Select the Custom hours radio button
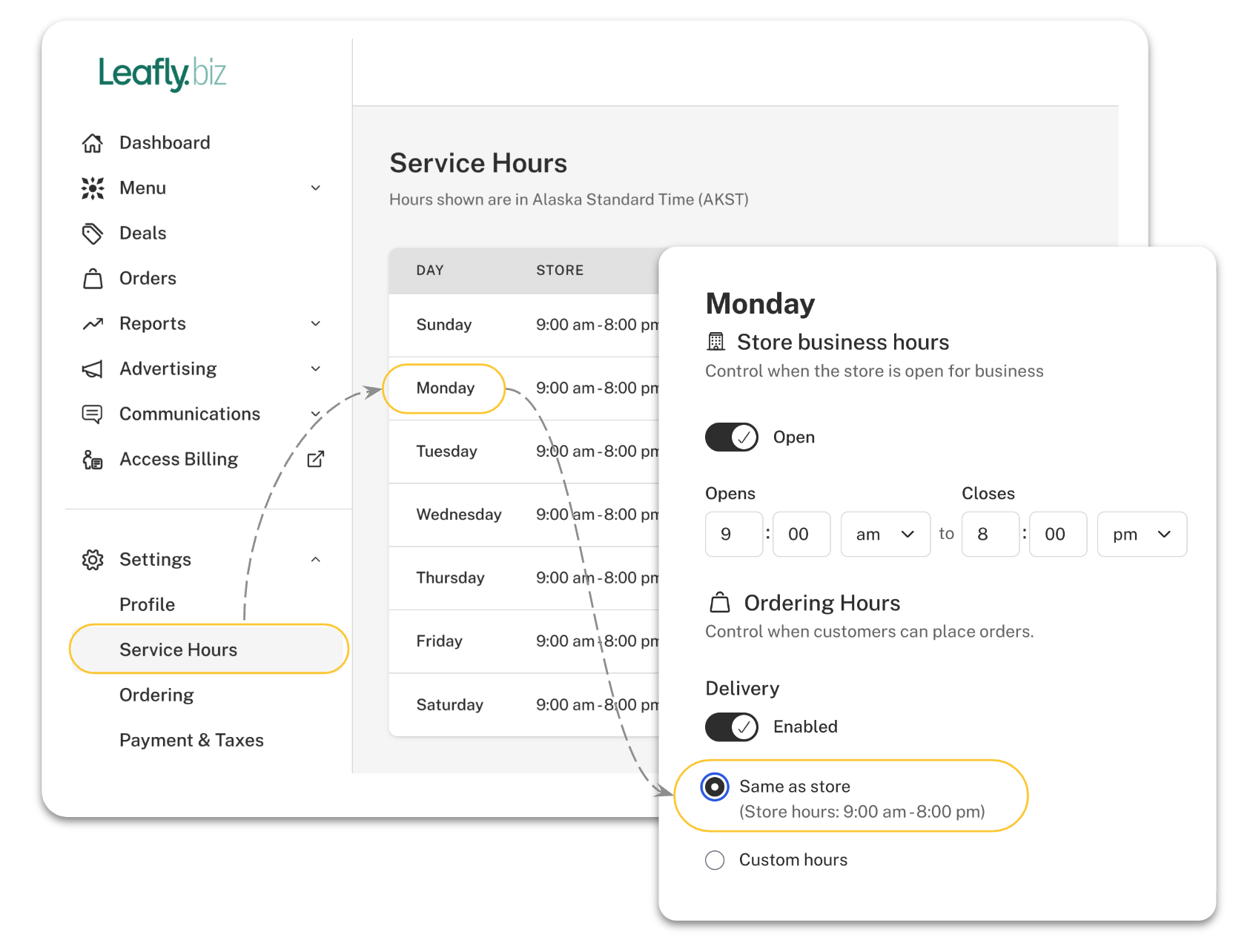Viewport: 1253px width, 952px height. [715, 860]
